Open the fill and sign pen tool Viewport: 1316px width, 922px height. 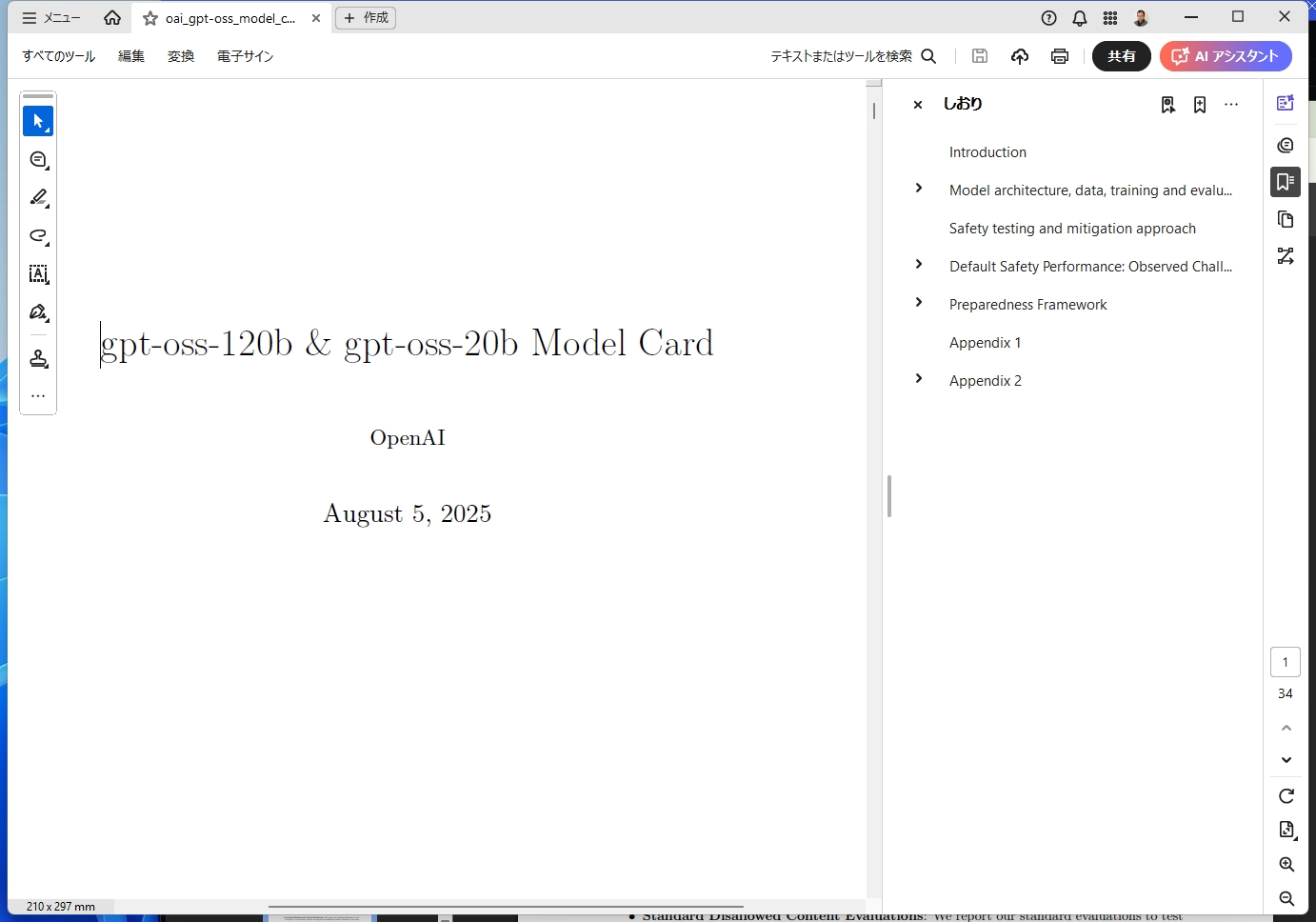(38, 312)
